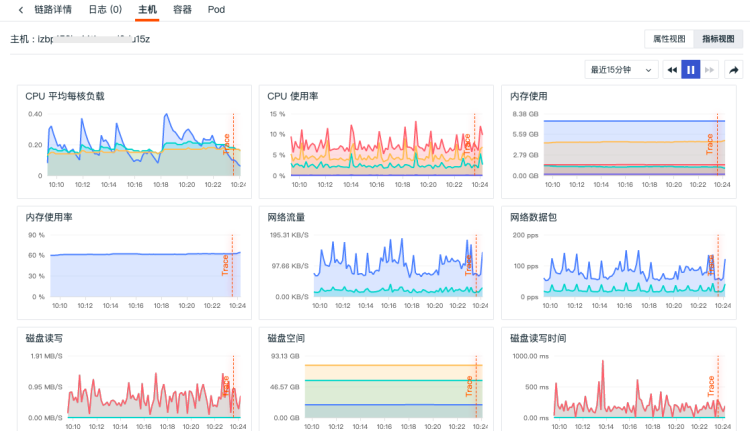Click the fast-forward time range icon
This screenshot has width=750, height=431.
(x=709, y=70)
